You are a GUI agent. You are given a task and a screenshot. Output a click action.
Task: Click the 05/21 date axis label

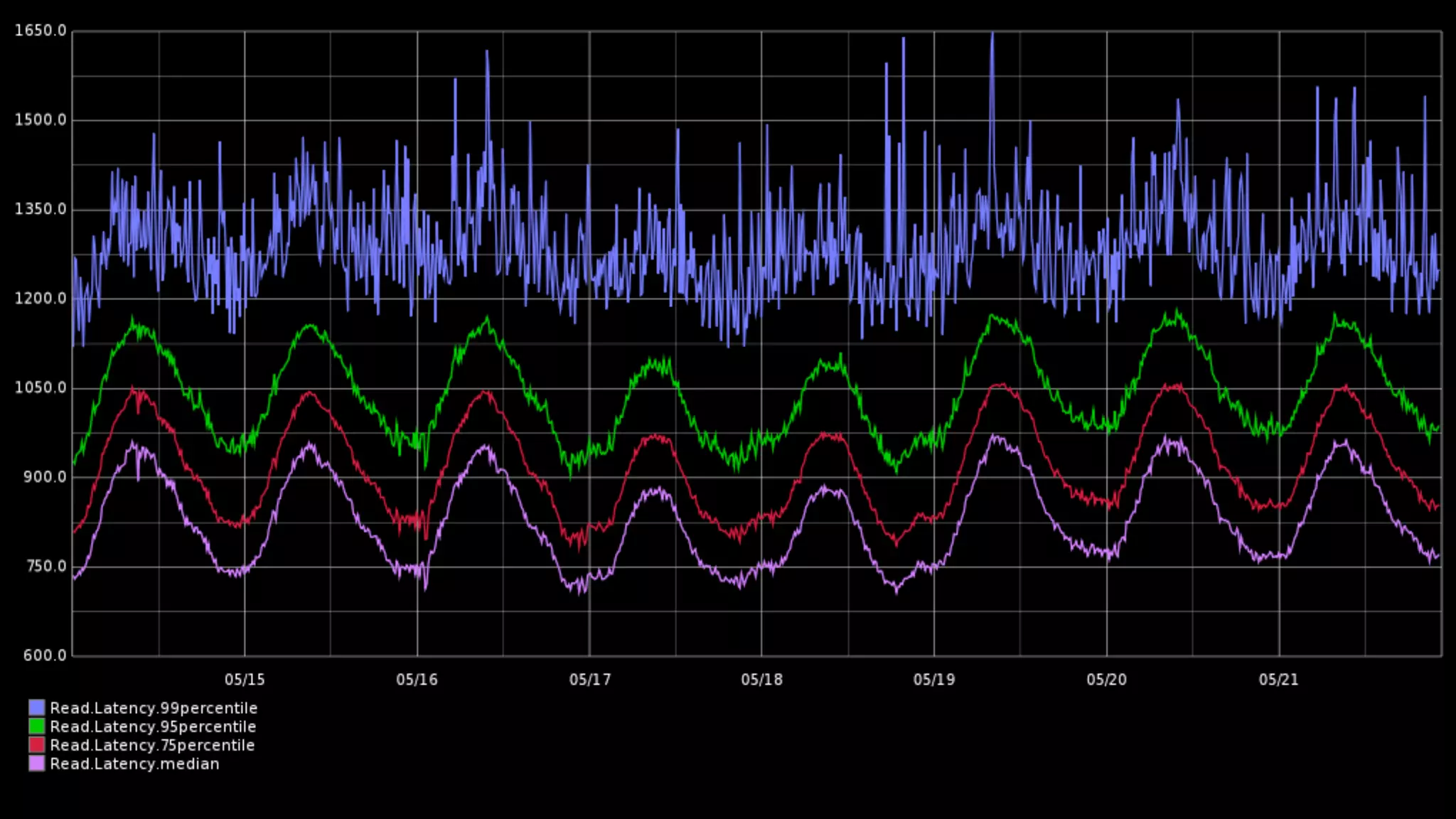pyautogui.click(x=1278, y=680)
